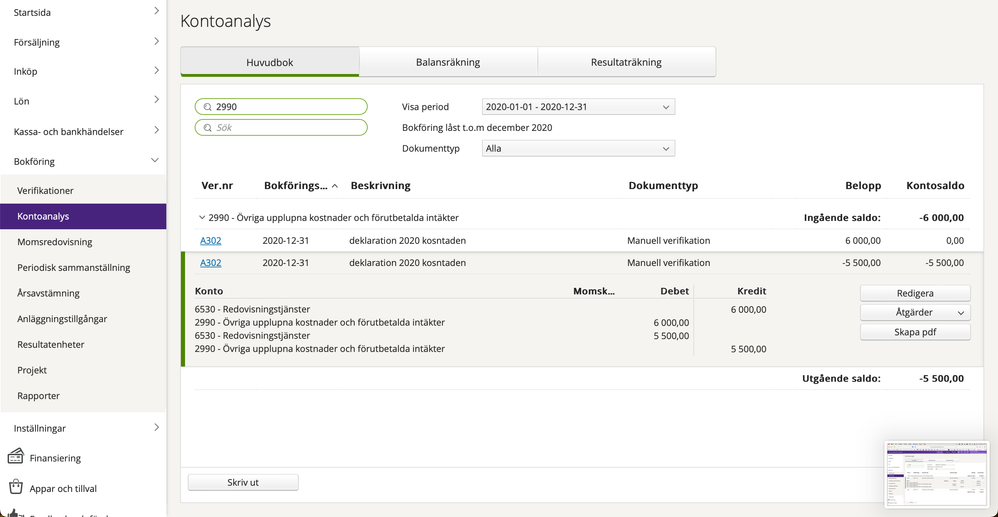Click the magnifier icon in account search
Screen dimensions: 998x517
coord(207,107)
